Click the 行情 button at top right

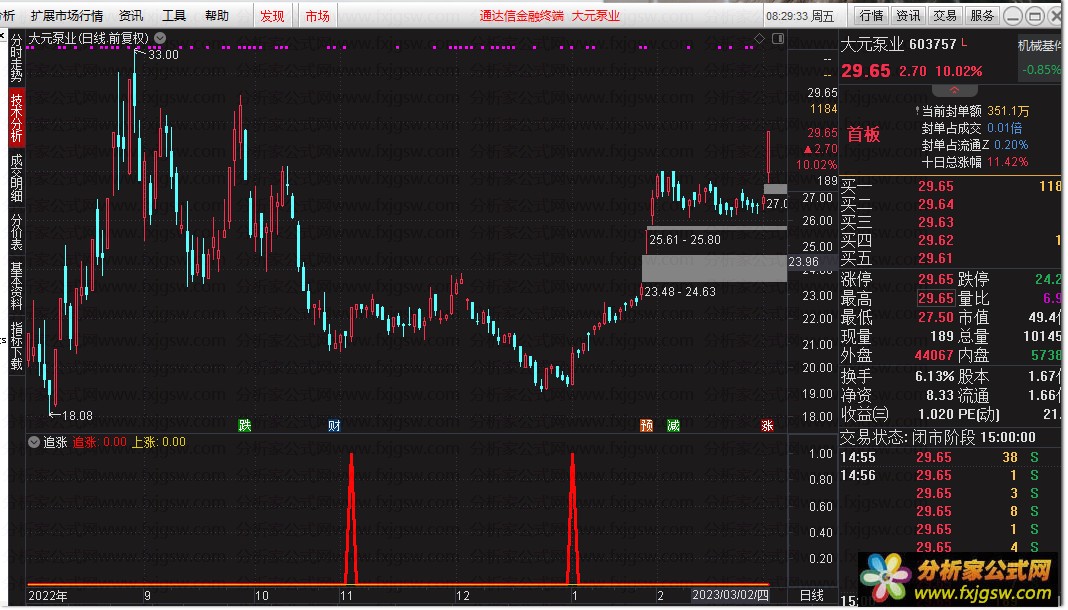[x=871, y=15]
